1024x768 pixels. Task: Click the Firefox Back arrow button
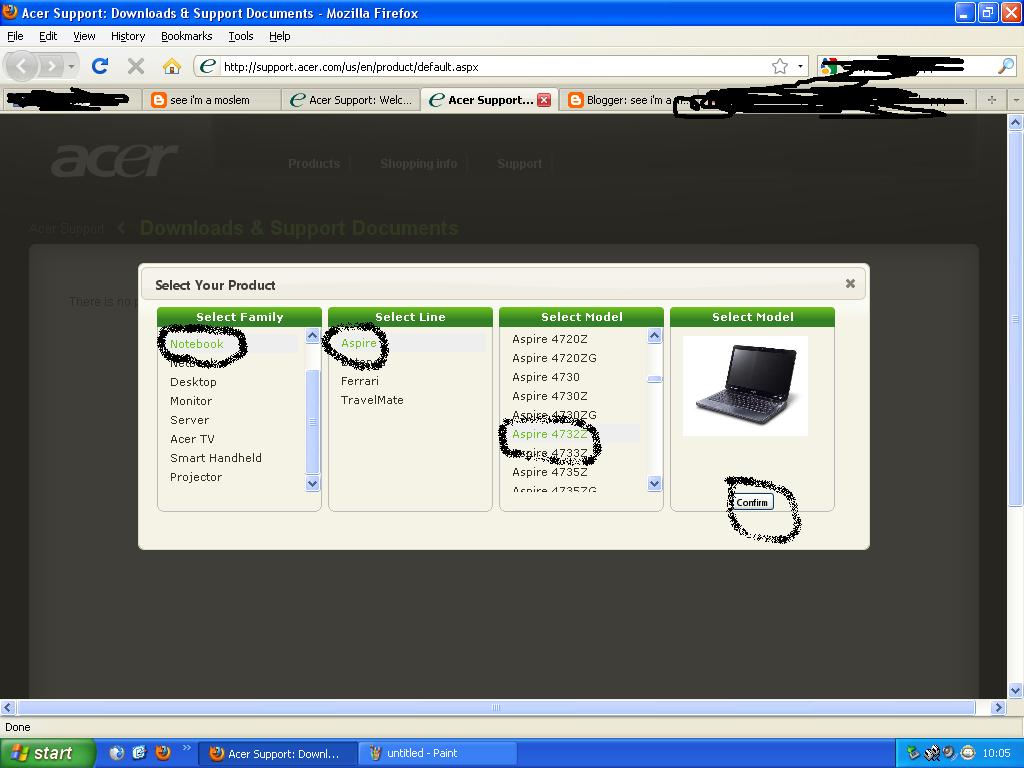point(22,66)
